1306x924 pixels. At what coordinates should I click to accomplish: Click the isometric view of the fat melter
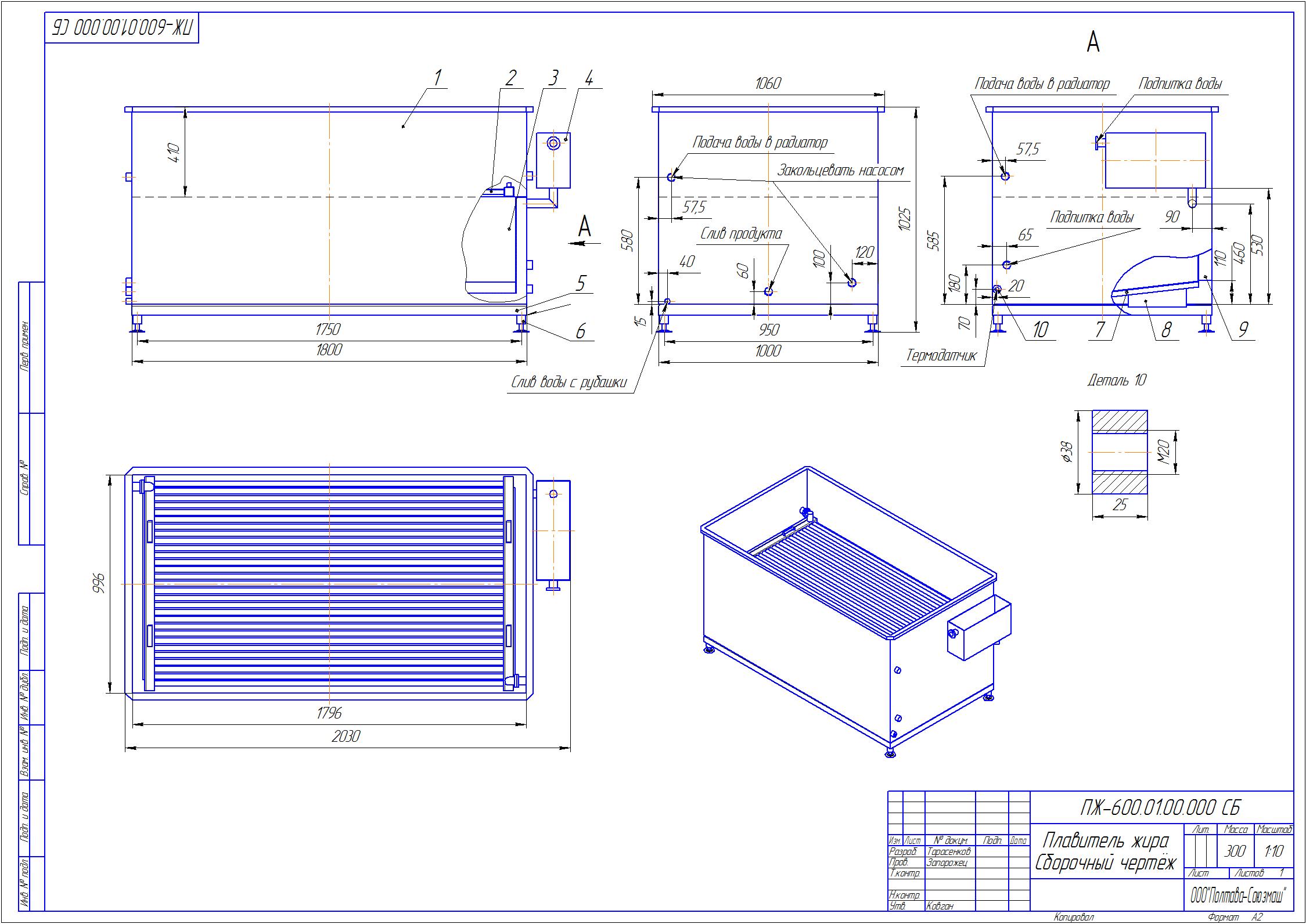click(856, 611)
